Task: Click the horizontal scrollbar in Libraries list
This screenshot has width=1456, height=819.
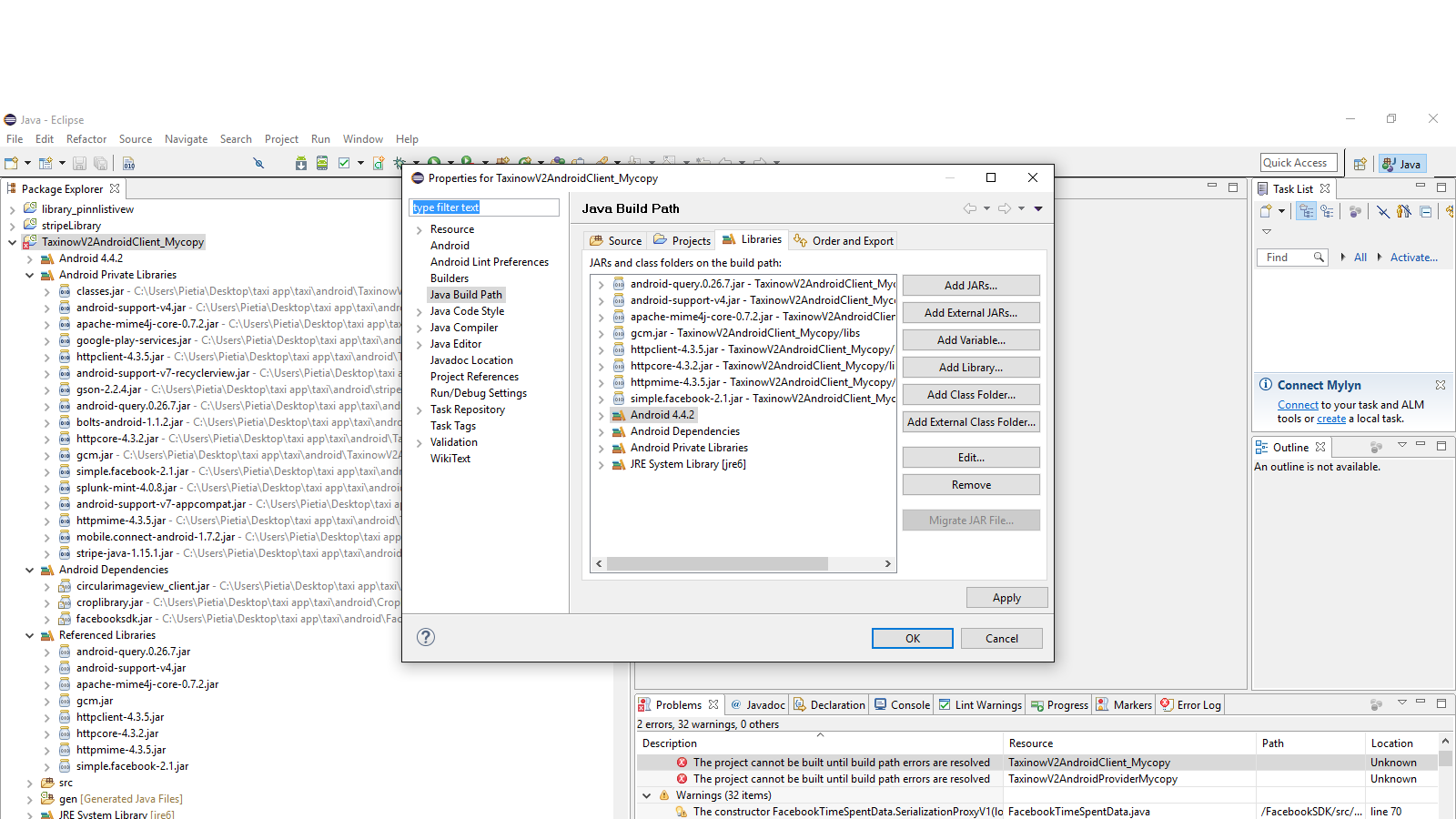Action: point(719,563)
